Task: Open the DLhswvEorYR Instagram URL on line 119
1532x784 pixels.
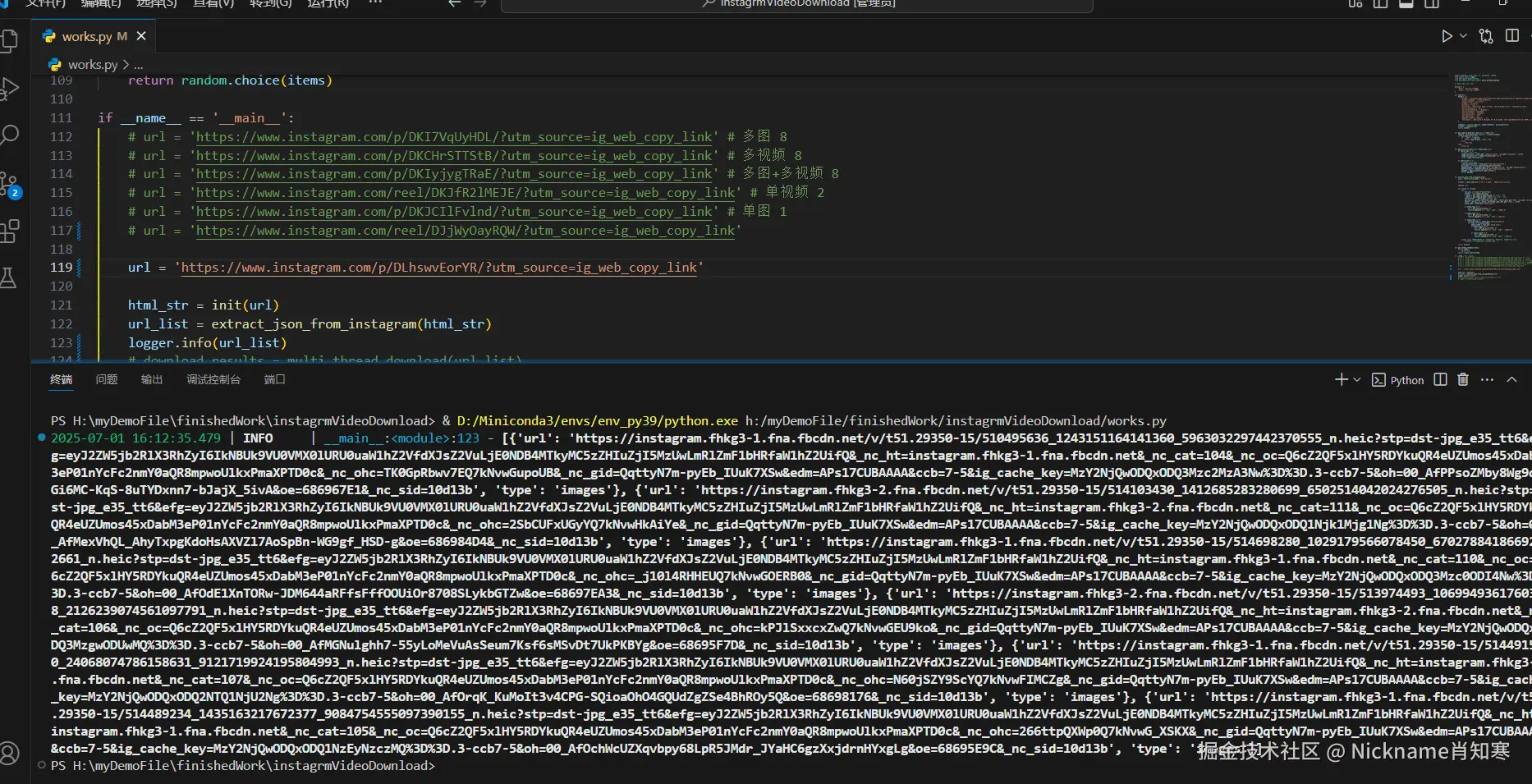Action: [x=439, y=268]
